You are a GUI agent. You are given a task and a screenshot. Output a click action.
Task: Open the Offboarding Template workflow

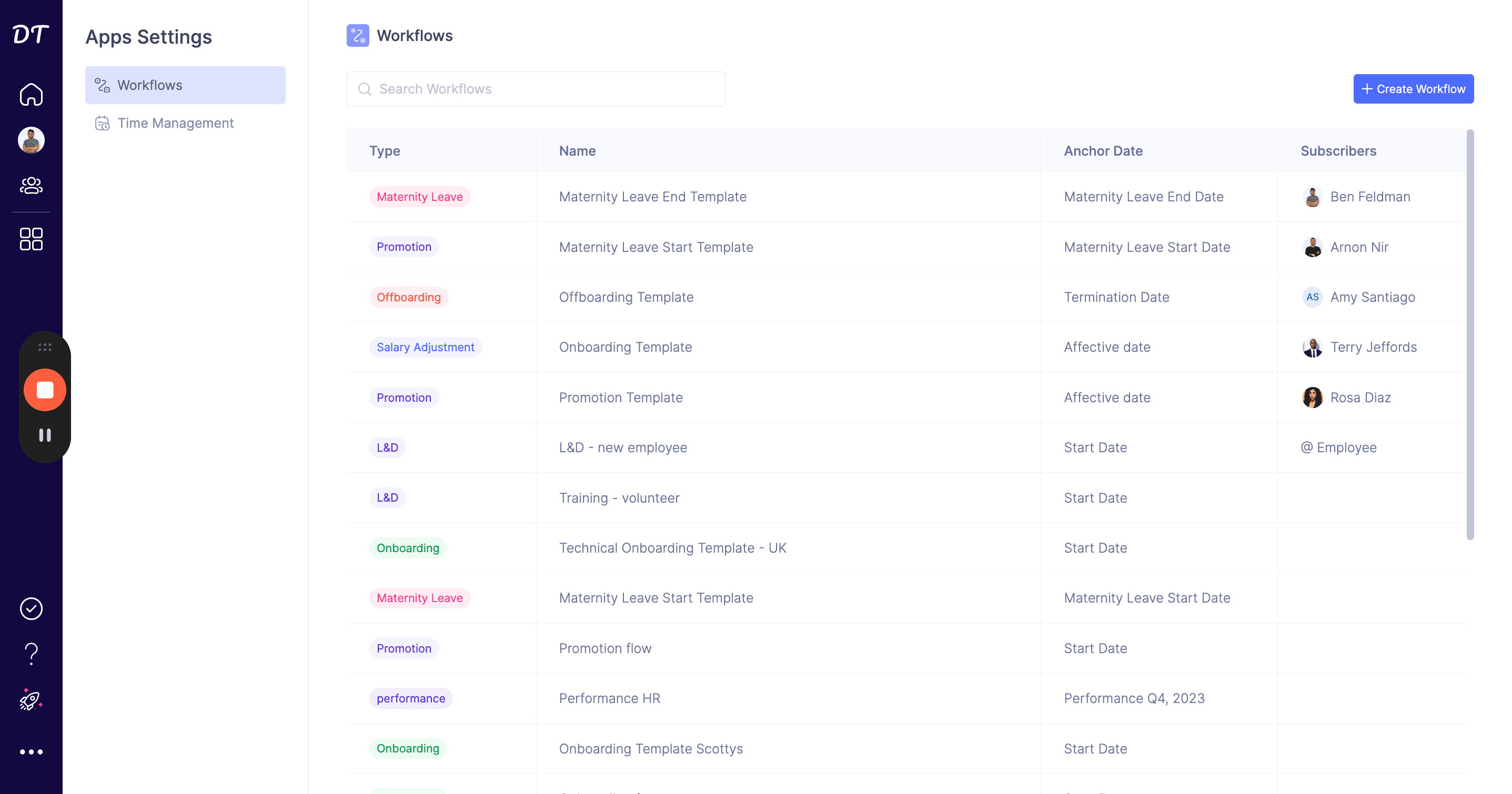626,297
